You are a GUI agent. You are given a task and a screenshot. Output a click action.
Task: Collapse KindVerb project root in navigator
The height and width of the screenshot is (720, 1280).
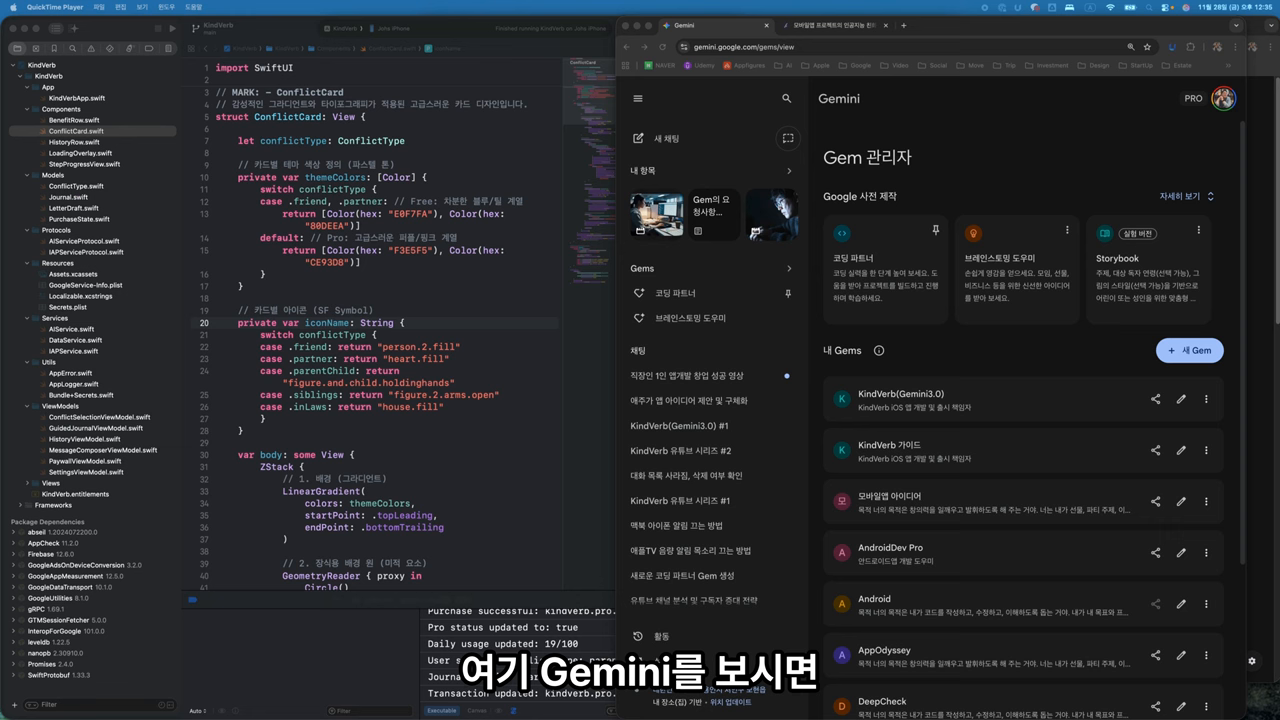coord(14,65)
